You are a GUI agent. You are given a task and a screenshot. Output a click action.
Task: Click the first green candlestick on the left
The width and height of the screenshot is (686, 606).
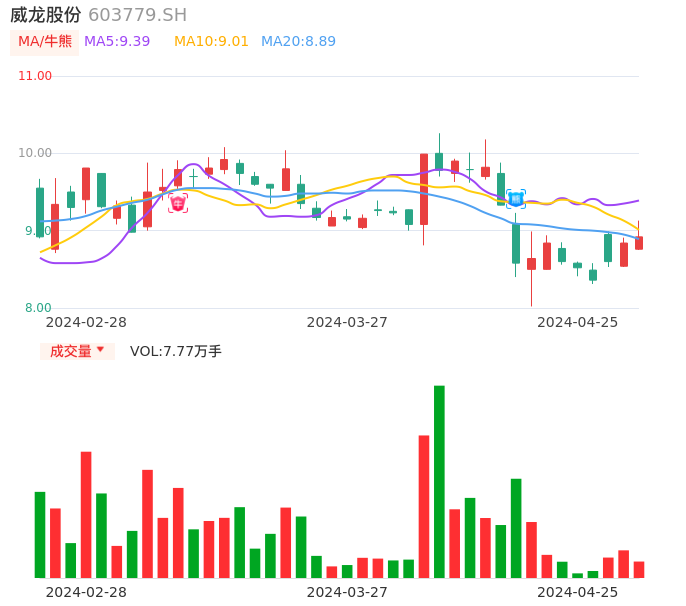click(40, 212)
